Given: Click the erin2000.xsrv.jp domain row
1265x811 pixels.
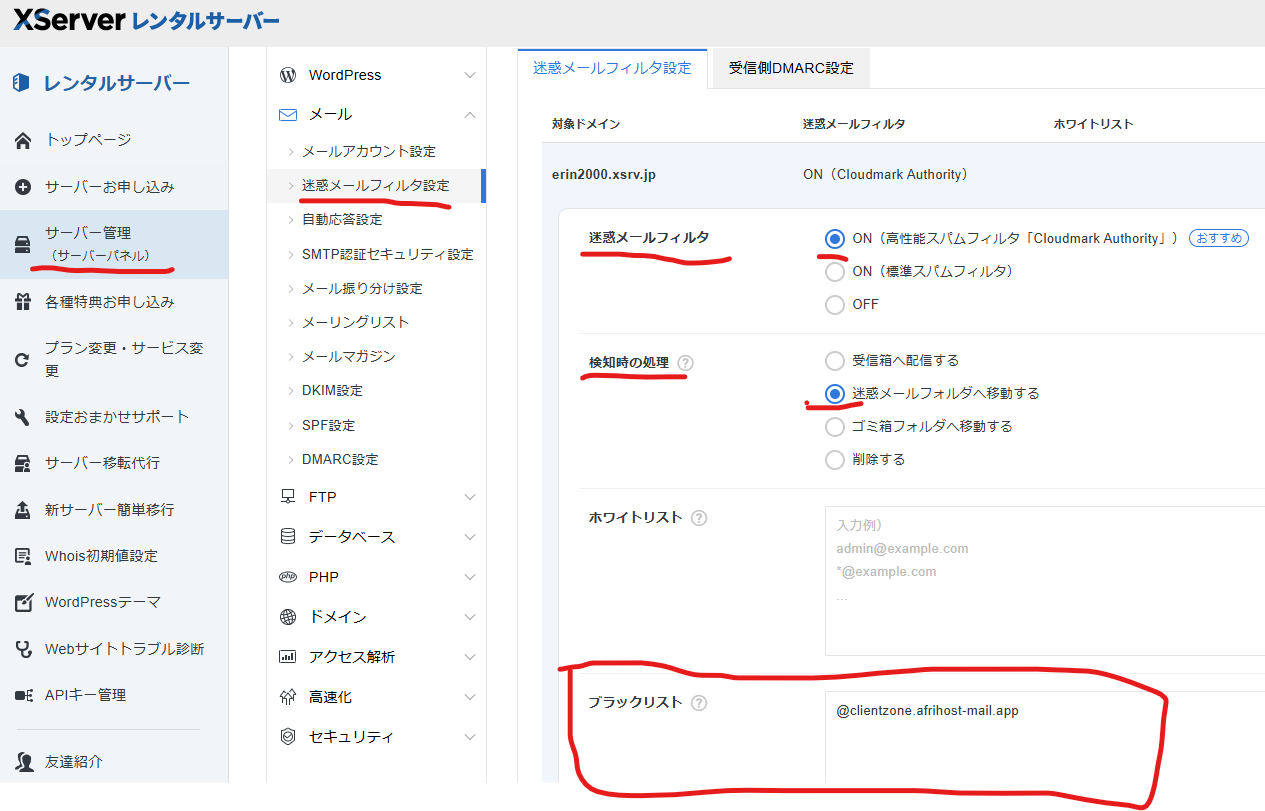Looking at the screenshot, I should tap(904, 174).
